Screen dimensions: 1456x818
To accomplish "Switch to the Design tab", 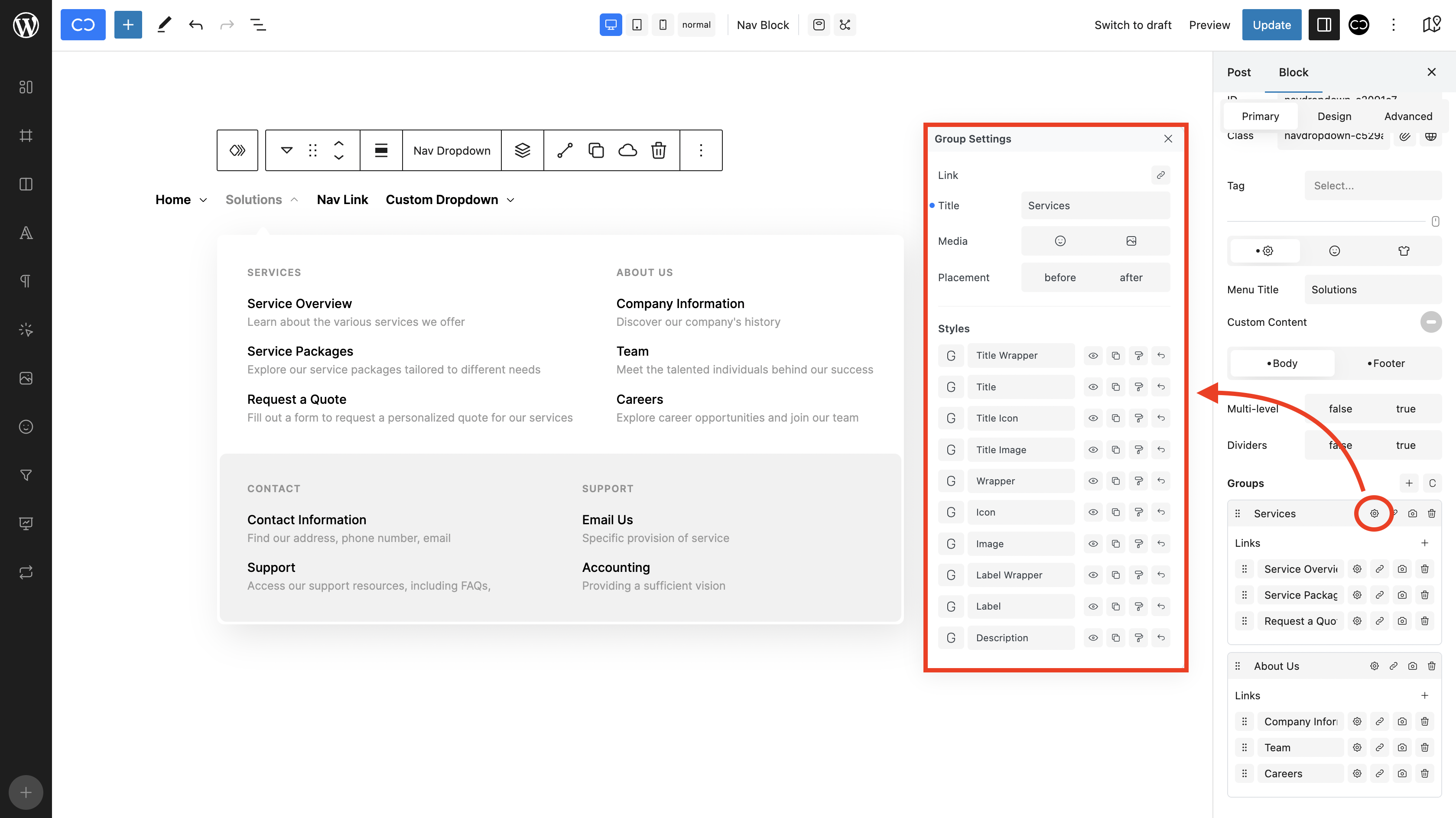I will click(x=1334, y=117).
